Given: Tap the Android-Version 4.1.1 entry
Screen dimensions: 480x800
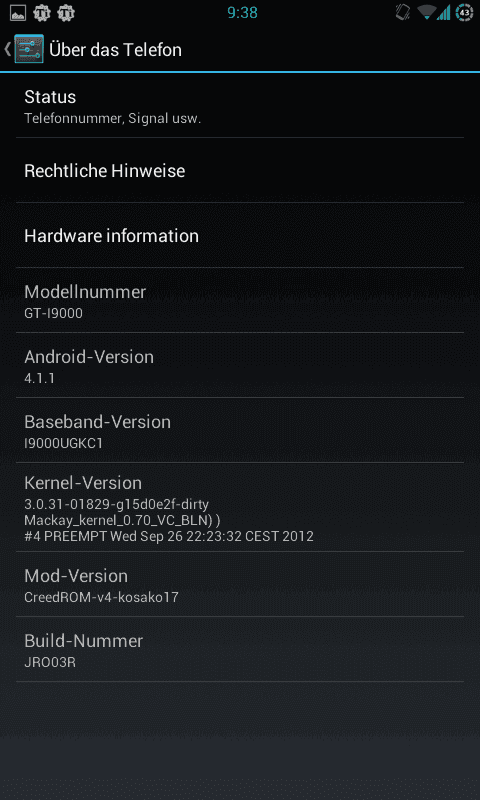Looking at the screenshot, I should (x=240, y=366).
